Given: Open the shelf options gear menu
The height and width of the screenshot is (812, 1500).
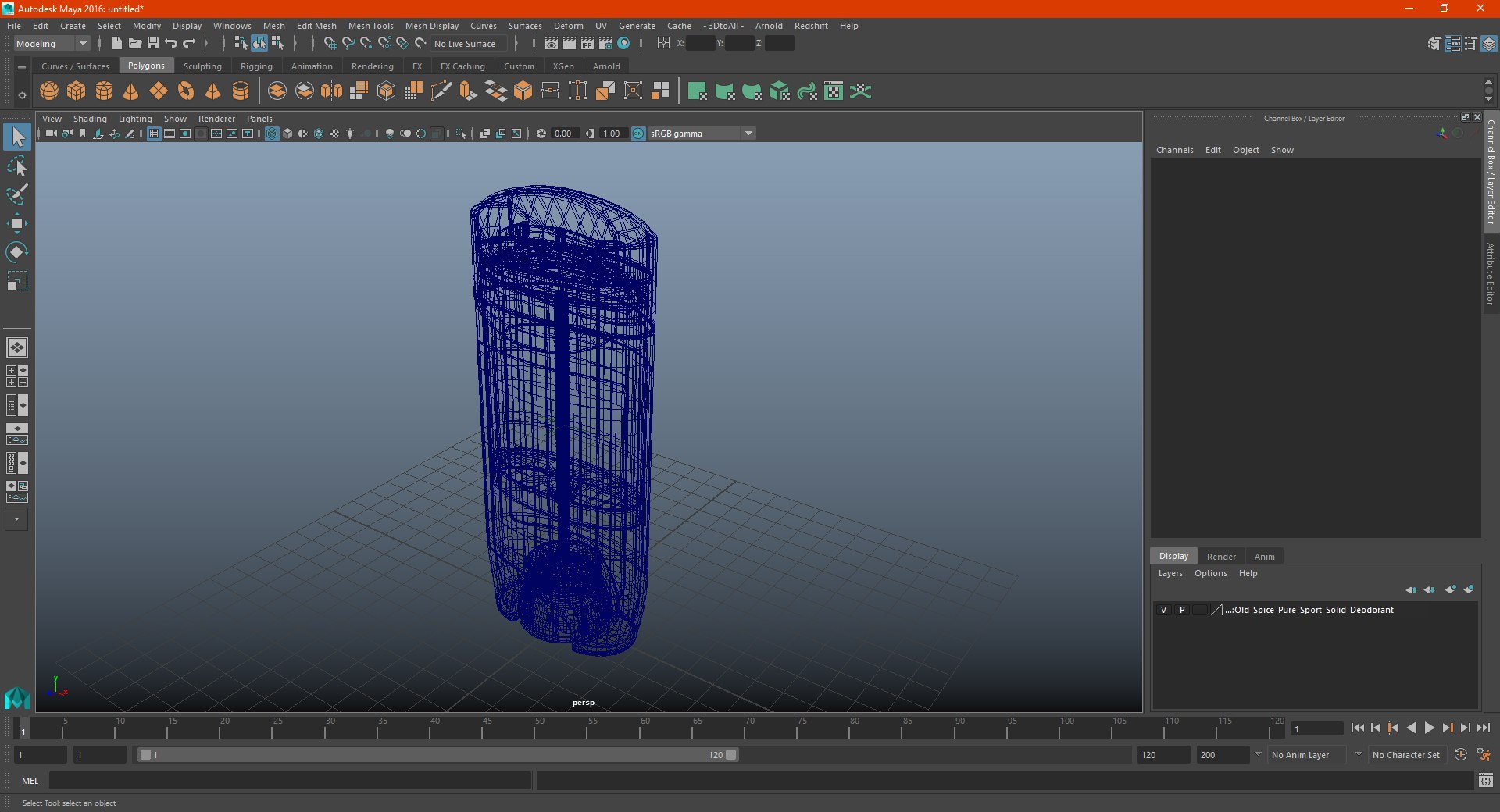Looking at the screenshot, I should pos(22,95).
